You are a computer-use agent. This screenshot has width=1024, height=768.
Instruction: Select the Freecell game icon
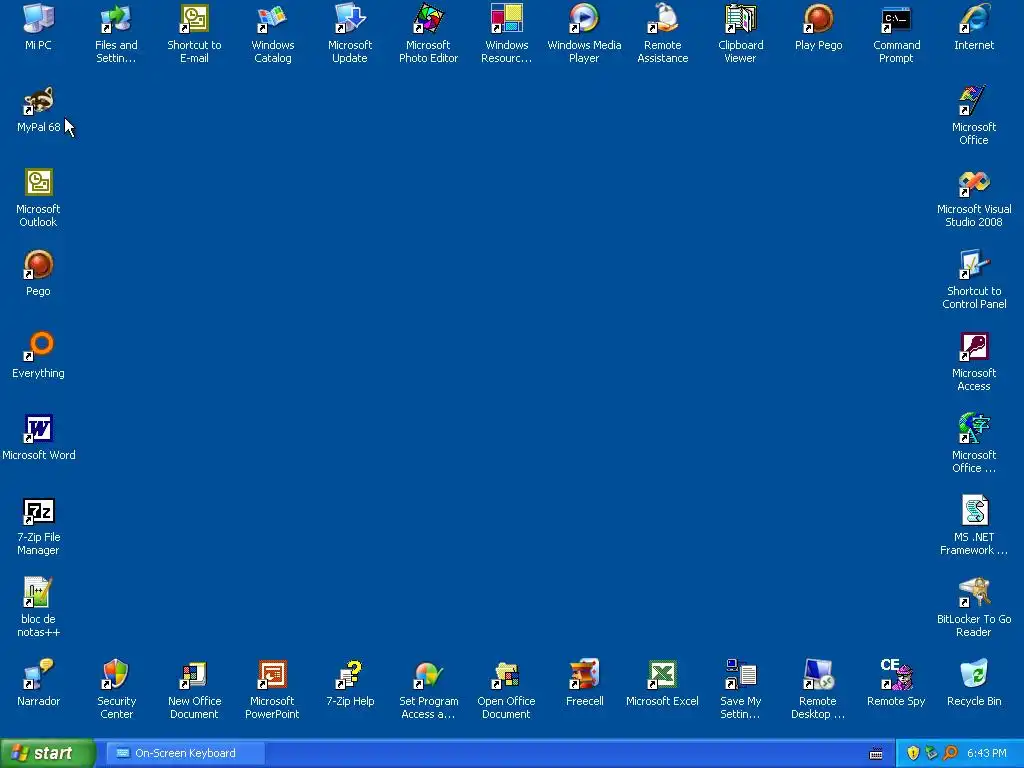584,675
